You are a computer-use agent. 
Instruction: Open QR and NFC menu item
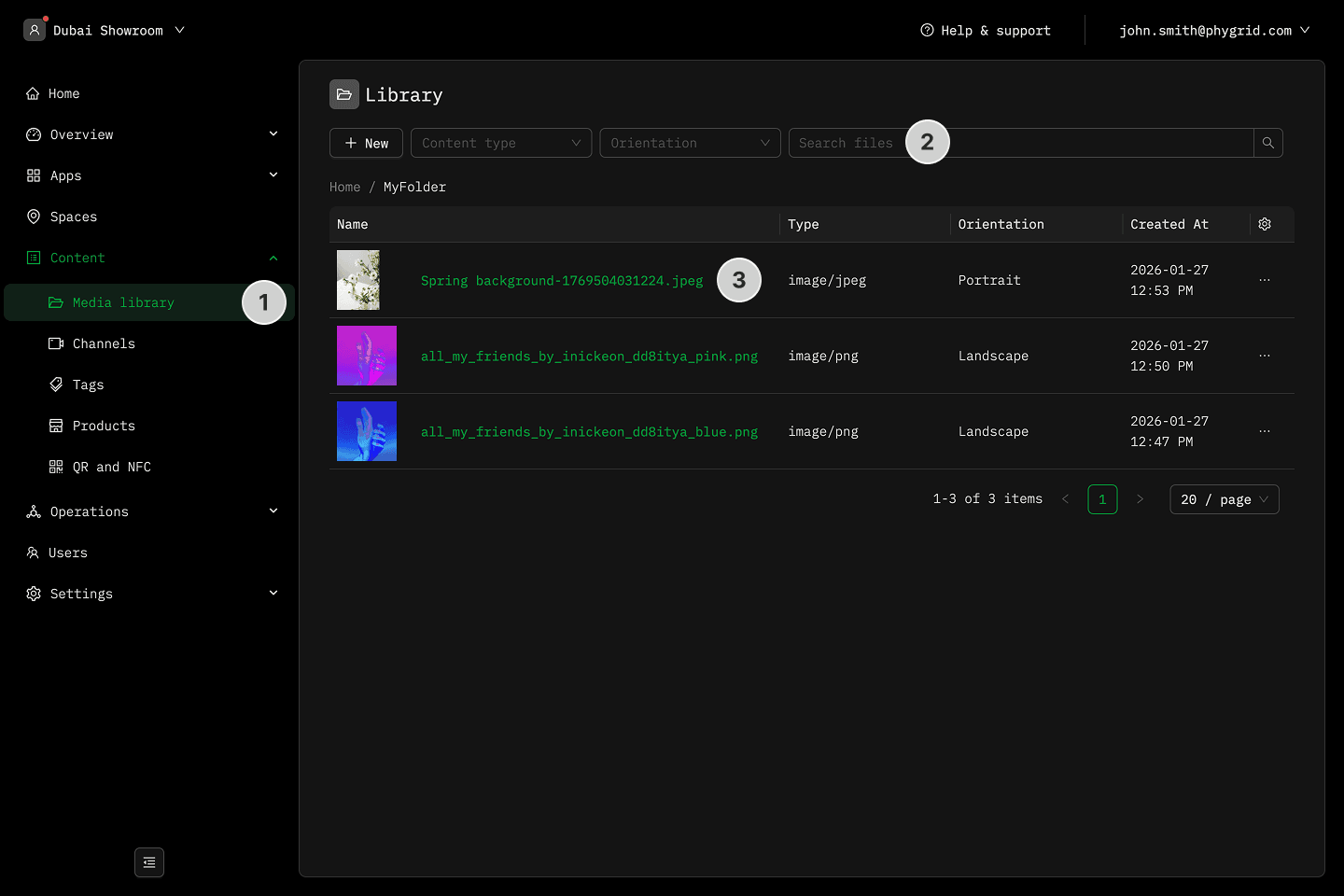[x=111, y=467]
